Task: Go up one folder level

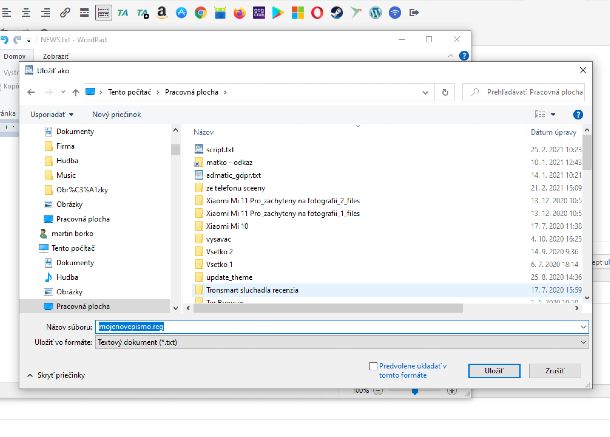Action: (75, 92)
